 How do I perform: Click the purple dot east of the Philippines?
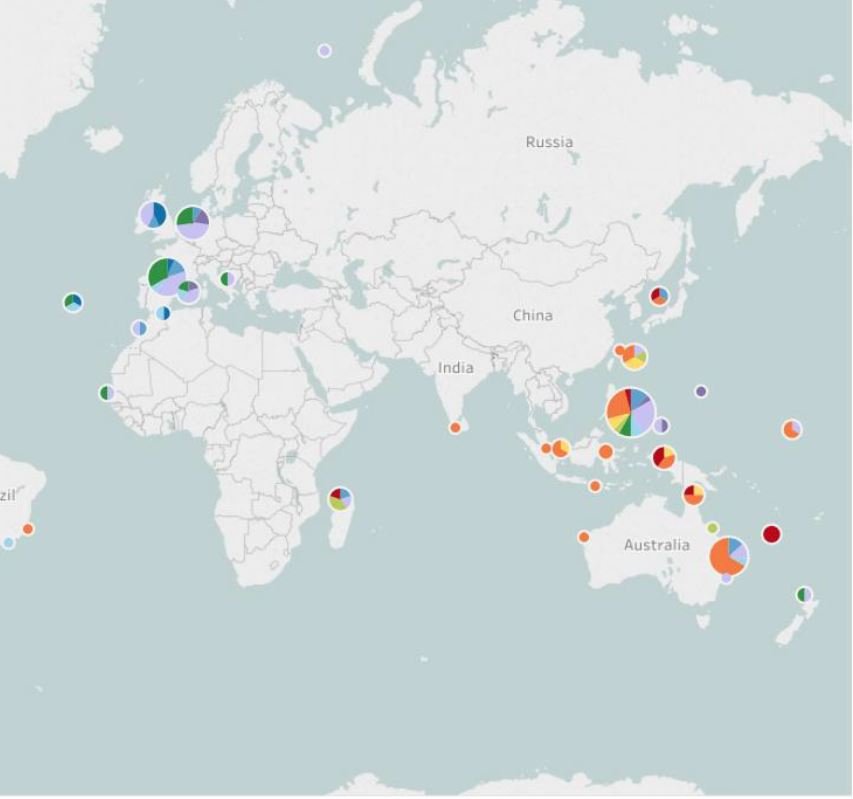(701, 391)
